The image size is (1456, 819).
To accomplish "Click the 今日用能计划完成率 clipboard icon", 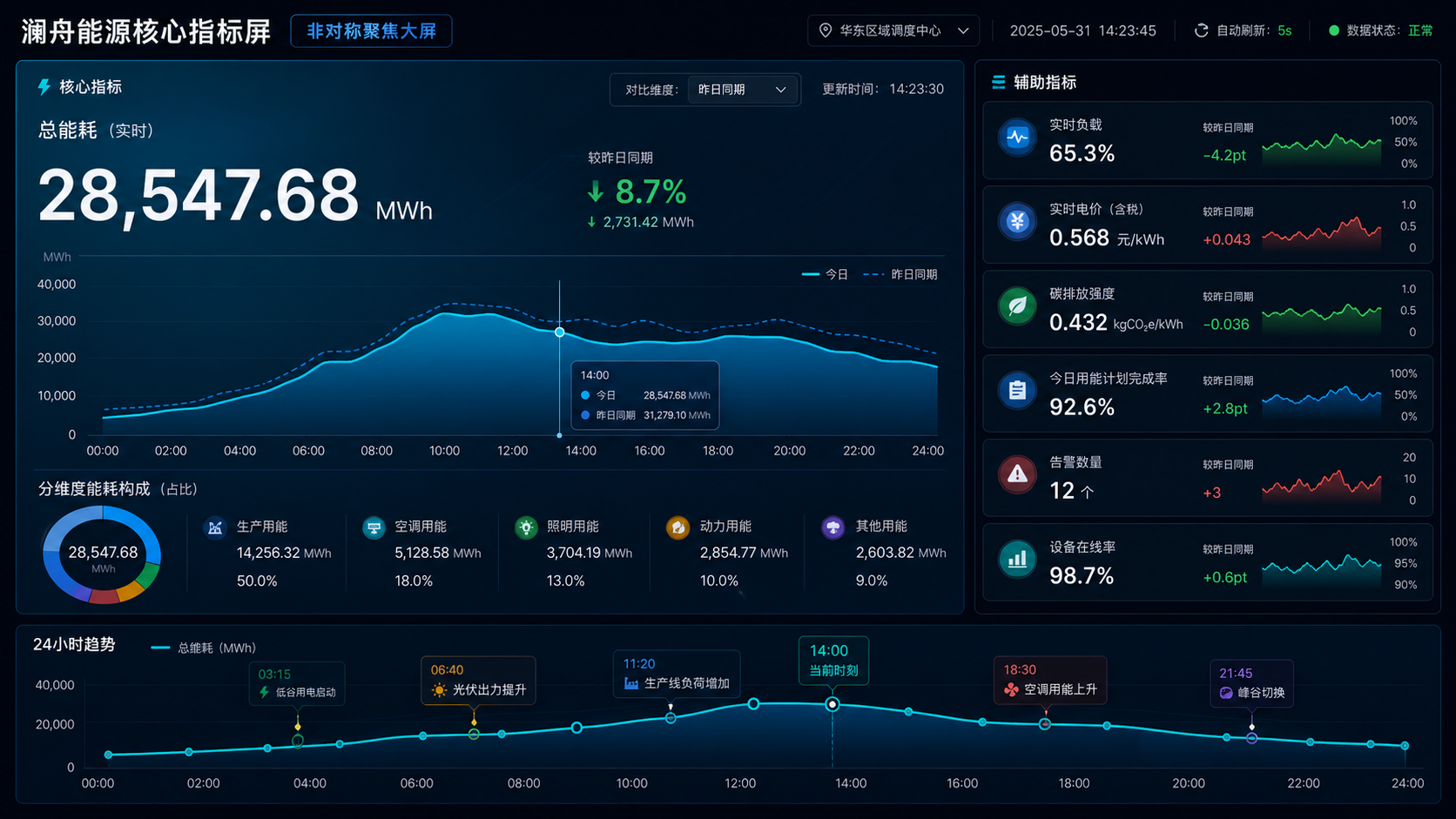I will (x=1017, y=391).
